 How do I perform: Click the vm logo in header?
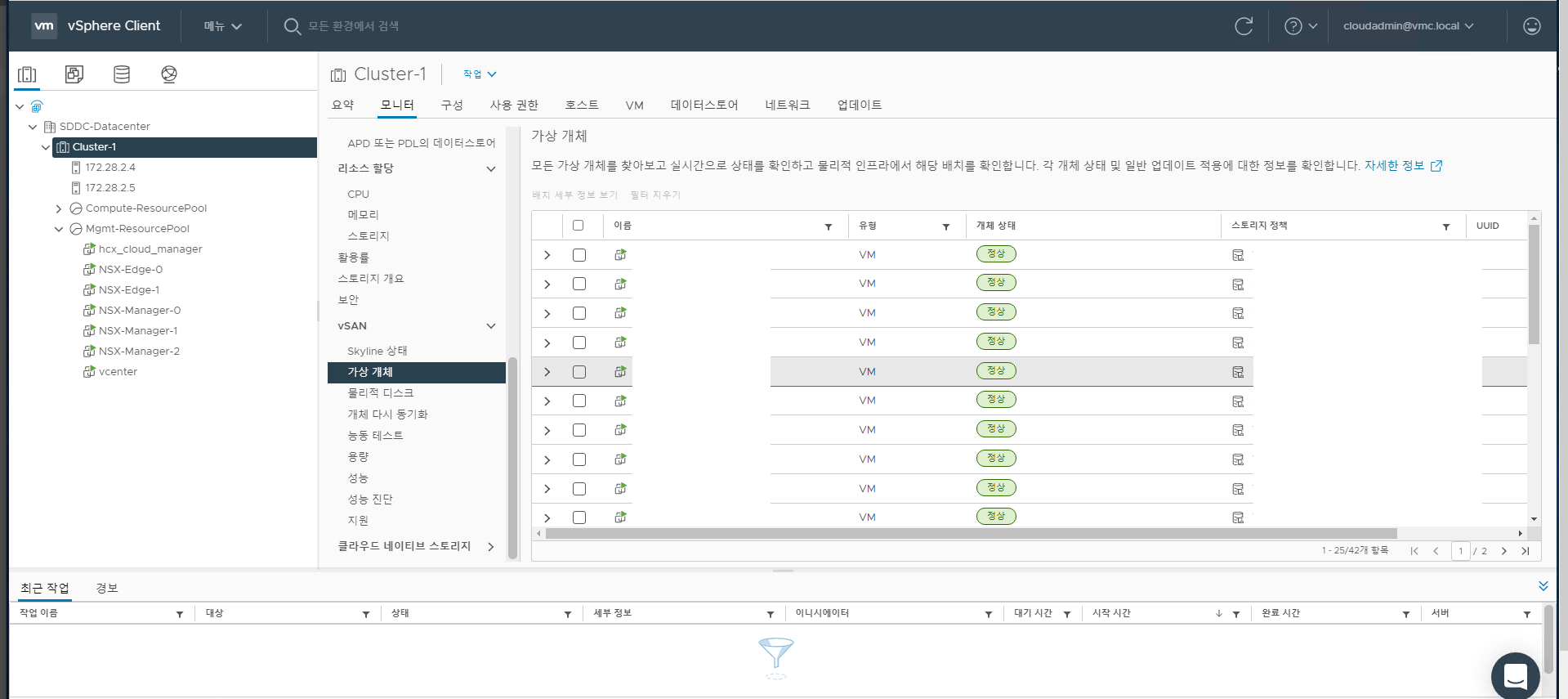click(x=44, y=25)
